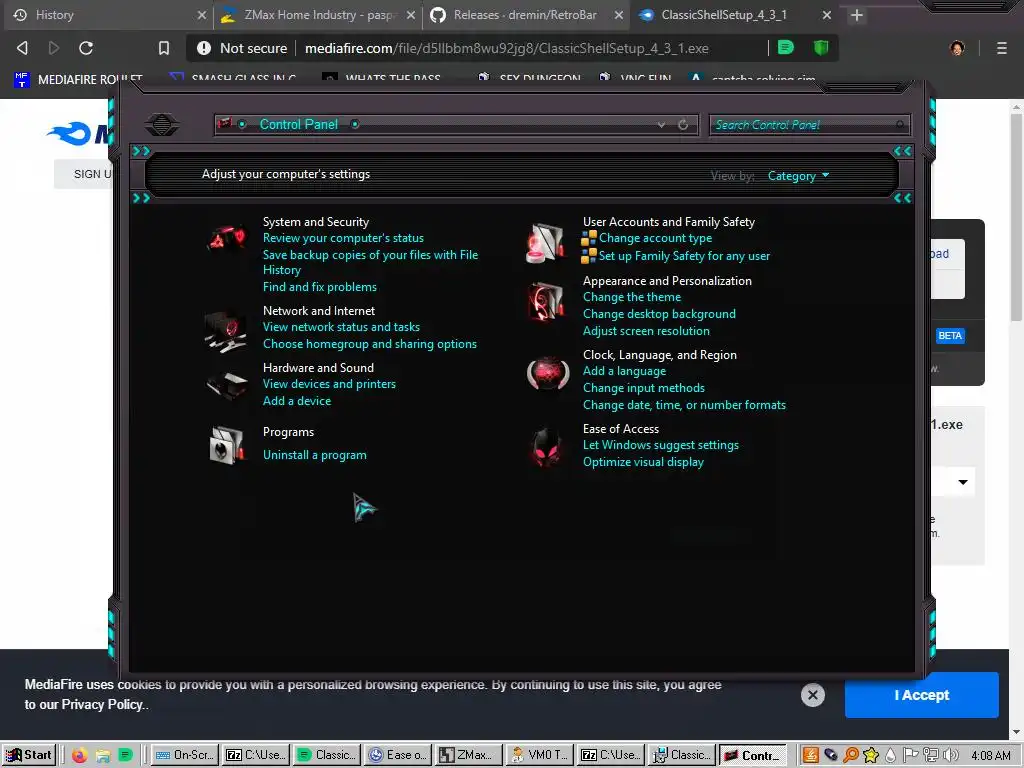
Task: Click Optimize visual display link
Action: pyautogui.click(x=643, y=462)
